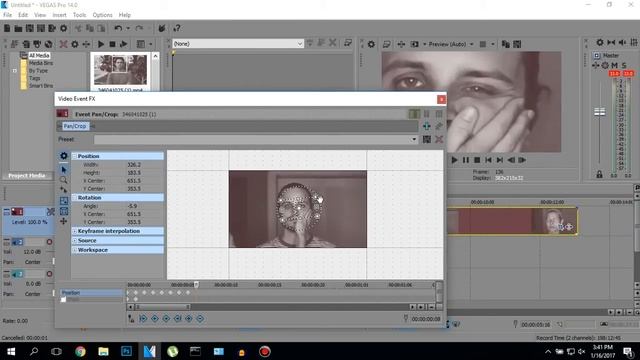Open the Tools menu
This screenshot has width=640, height=360.
[79, 15]
